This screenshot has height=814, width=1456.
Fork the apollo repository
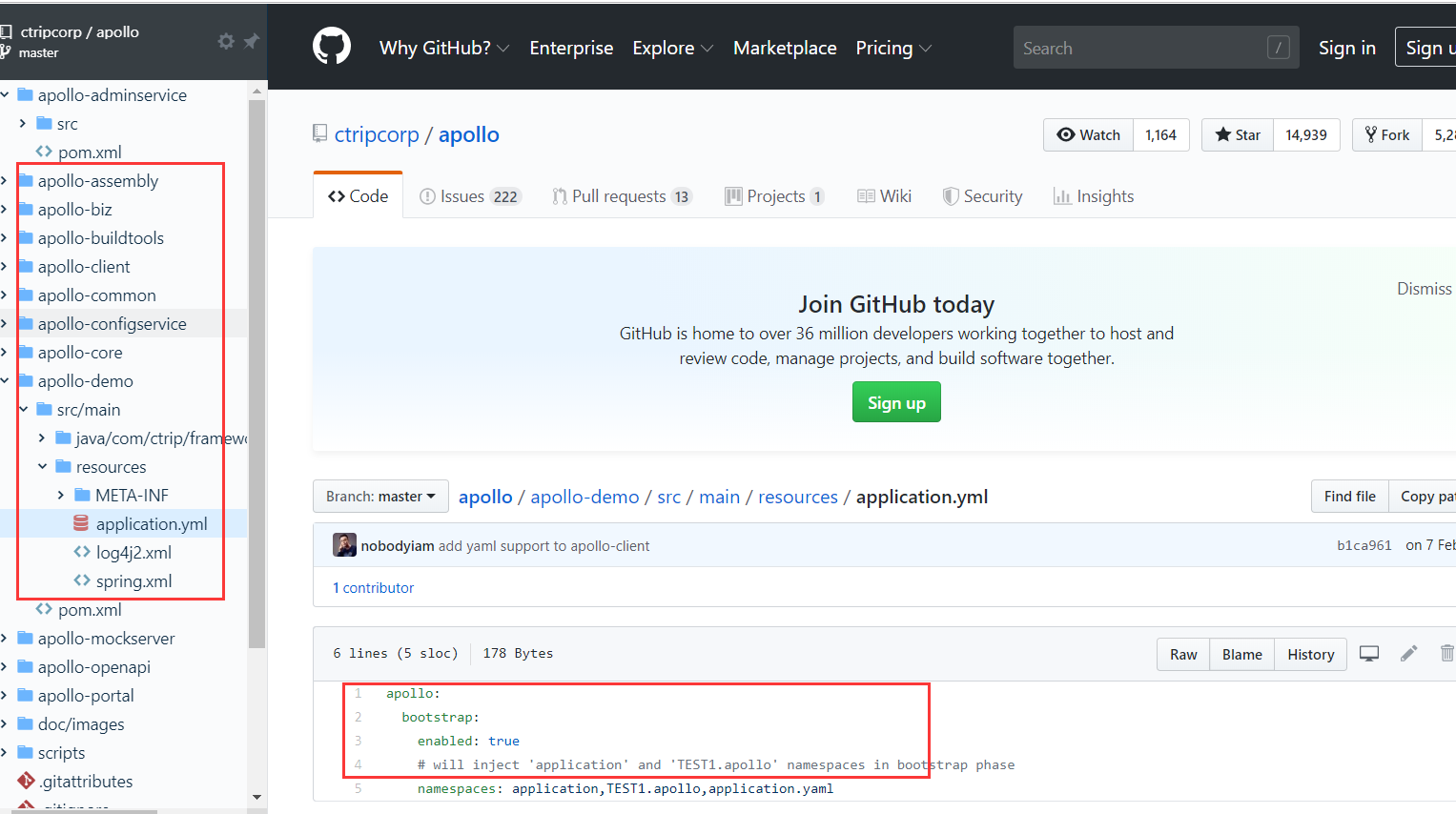click(x=1387, y=135)
